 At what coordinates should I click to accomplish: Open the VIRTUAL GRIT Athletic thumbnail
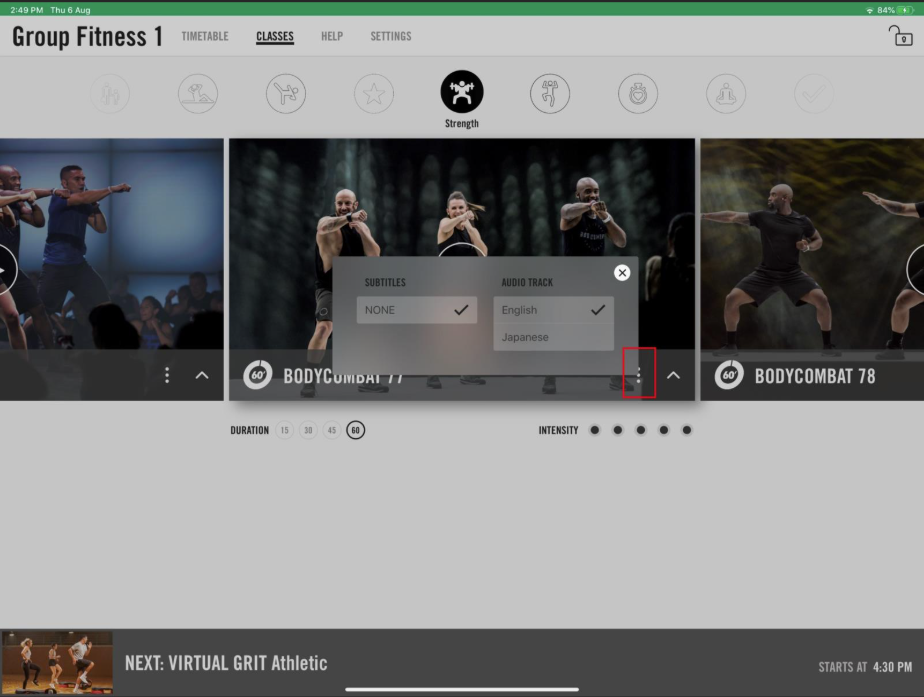[x=57, y=662]
